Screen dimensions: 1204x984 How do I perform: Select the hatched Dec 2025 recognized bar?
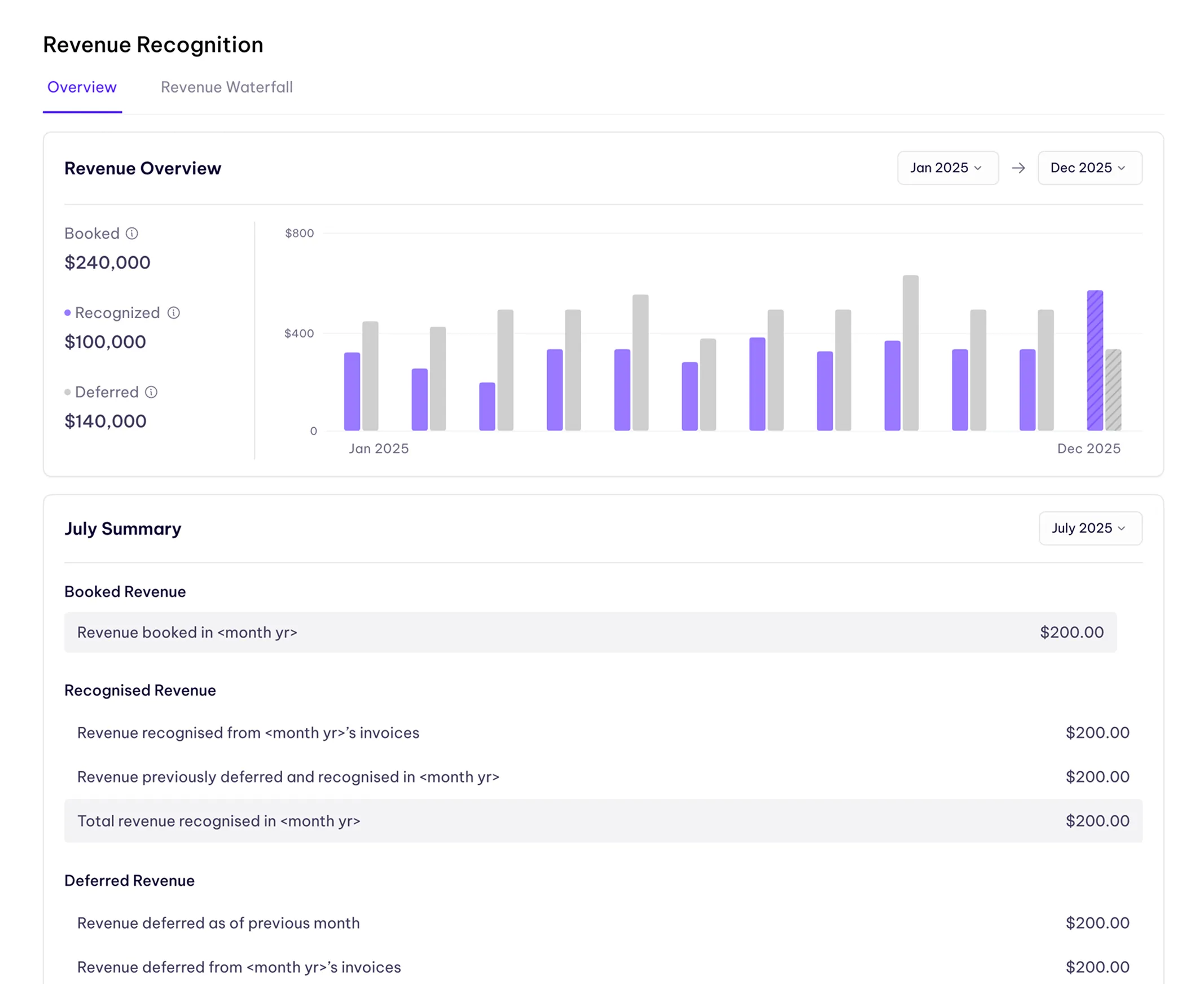1095,360
